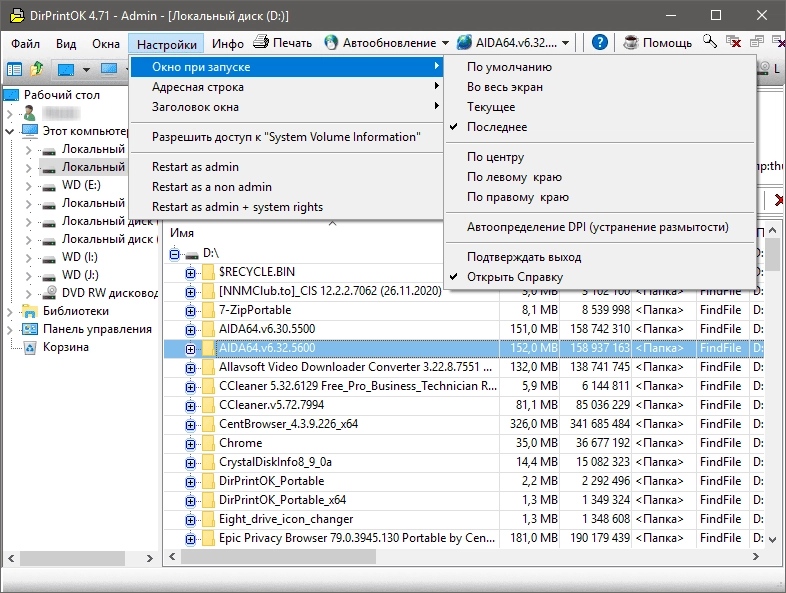Click the tree panel layout icon
This screenshot has width=786, height=593.
pyautogui.click(x=14, y=69)
